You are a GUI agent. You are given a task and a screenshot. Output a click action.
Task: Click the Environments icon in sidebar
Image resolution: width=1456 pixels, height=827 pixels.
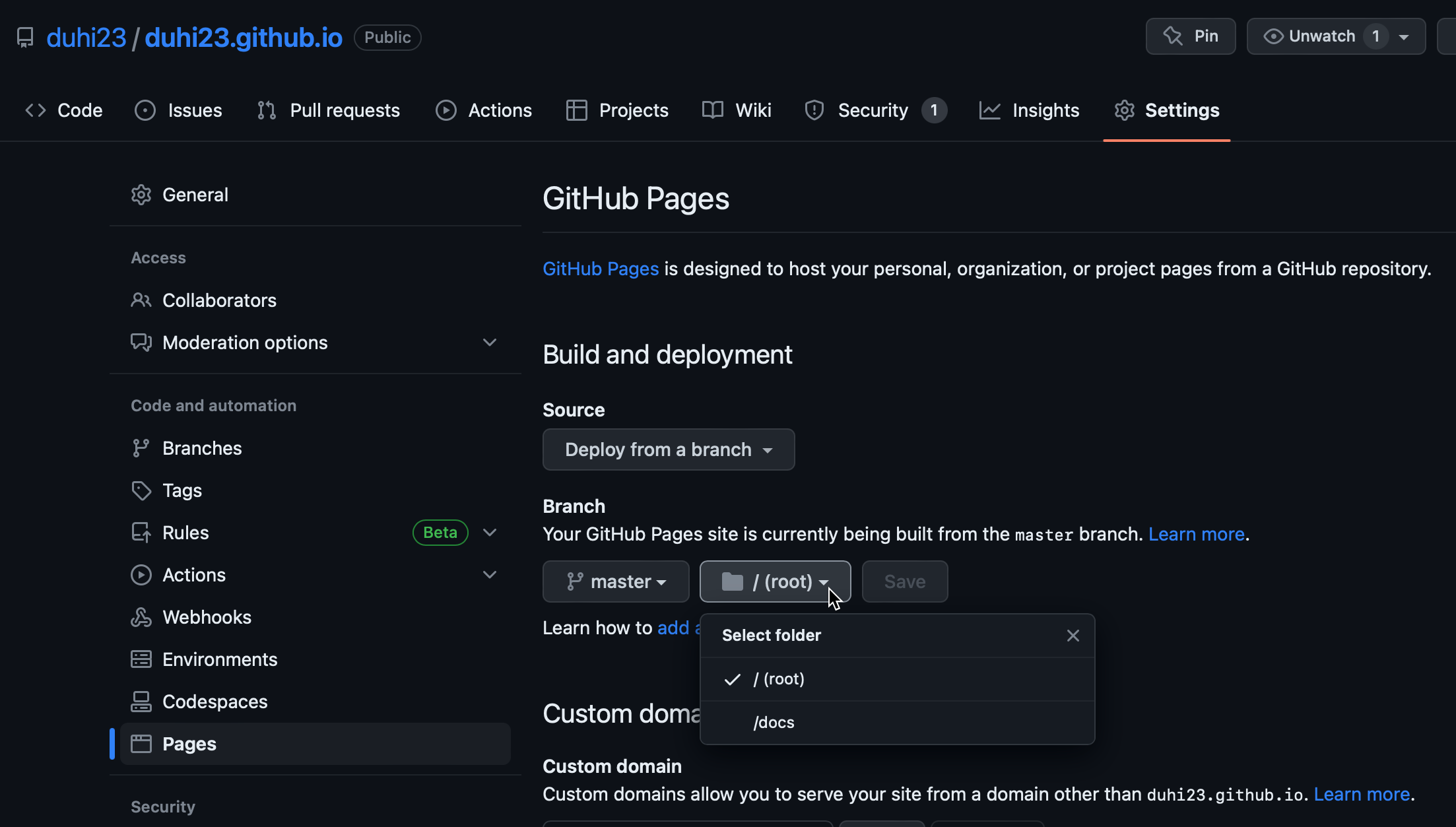(141, 659)
